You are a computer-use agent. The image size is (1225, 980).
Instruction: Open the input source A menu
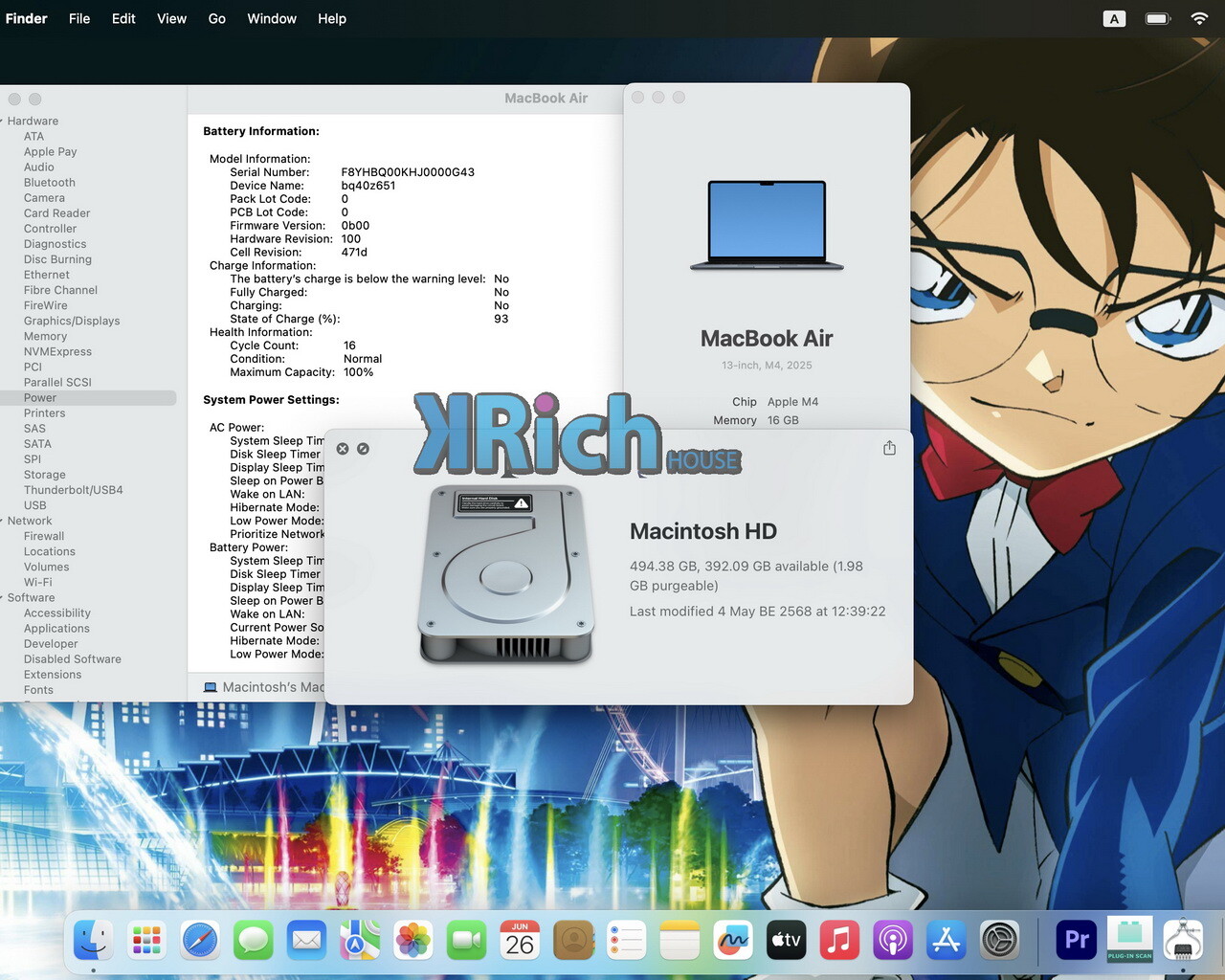click(x=1114, y=18)
